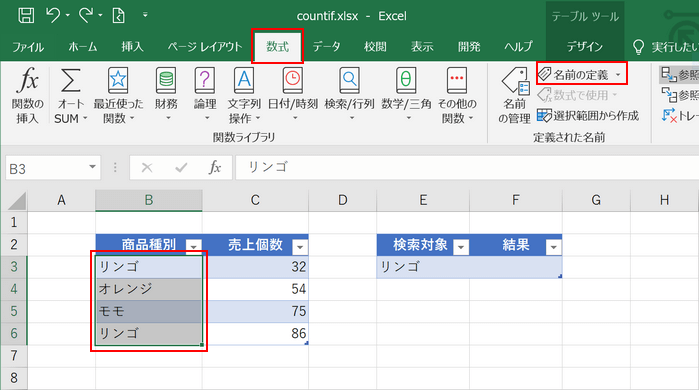699x390 pixels.
Task: Click the Save icon in quick access toolbar
Action: tap(26, 16)
